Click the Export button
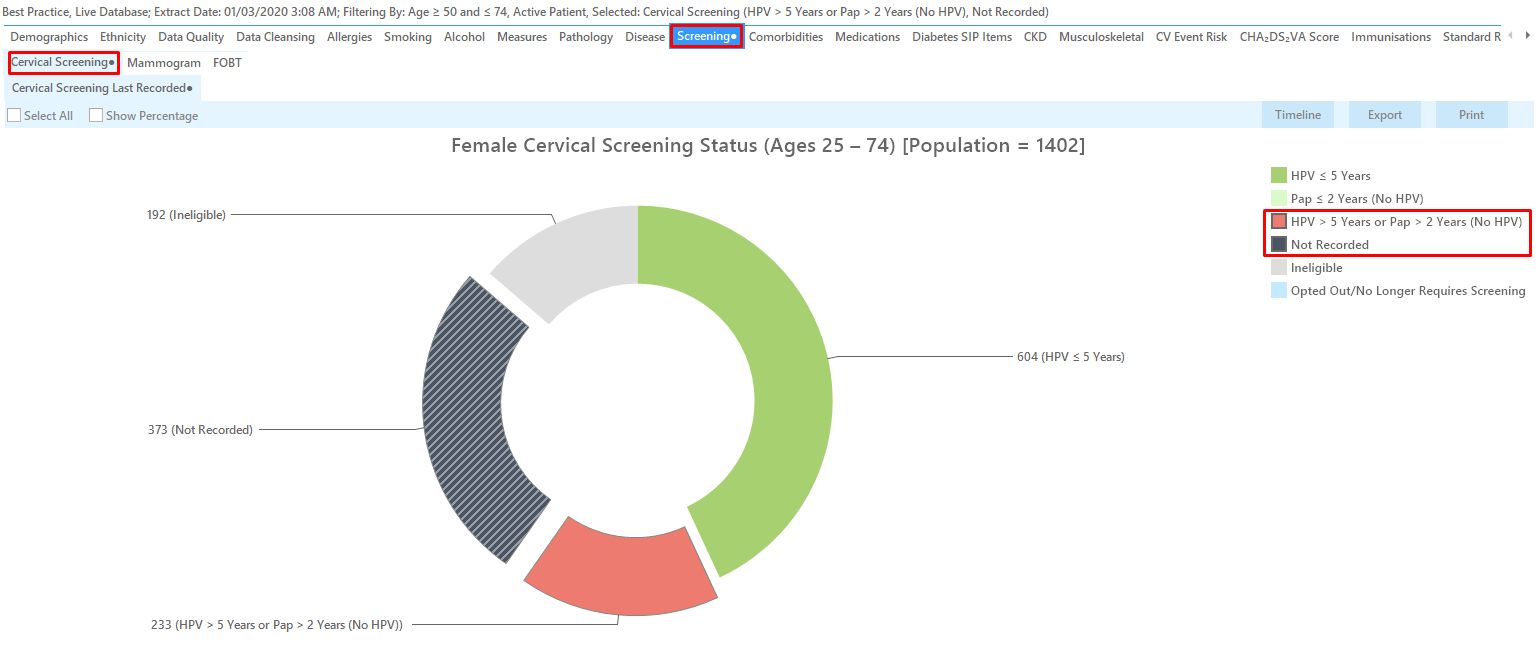The image size is (1538, 646). click(x=1385, y=115)
